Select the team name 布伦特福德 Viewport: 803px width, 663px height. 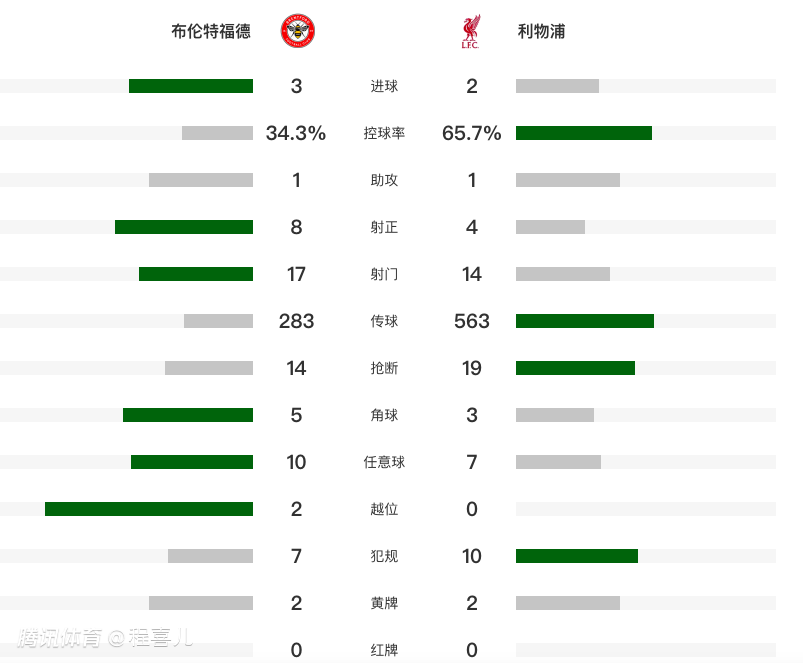[210, 32]
